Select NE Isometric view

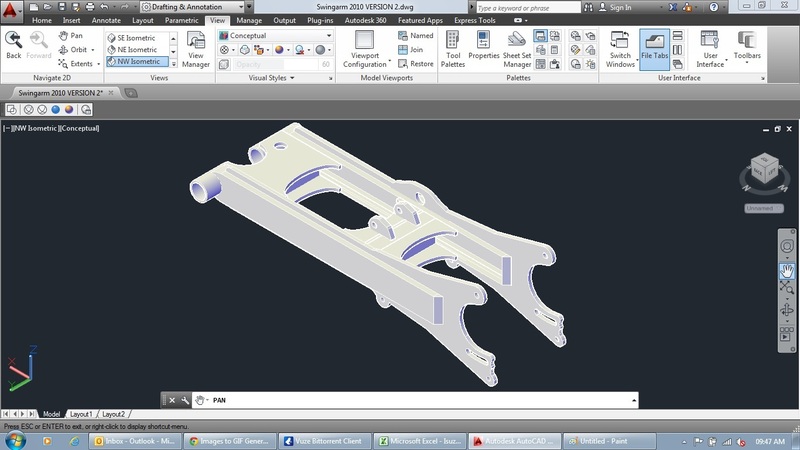137,49
